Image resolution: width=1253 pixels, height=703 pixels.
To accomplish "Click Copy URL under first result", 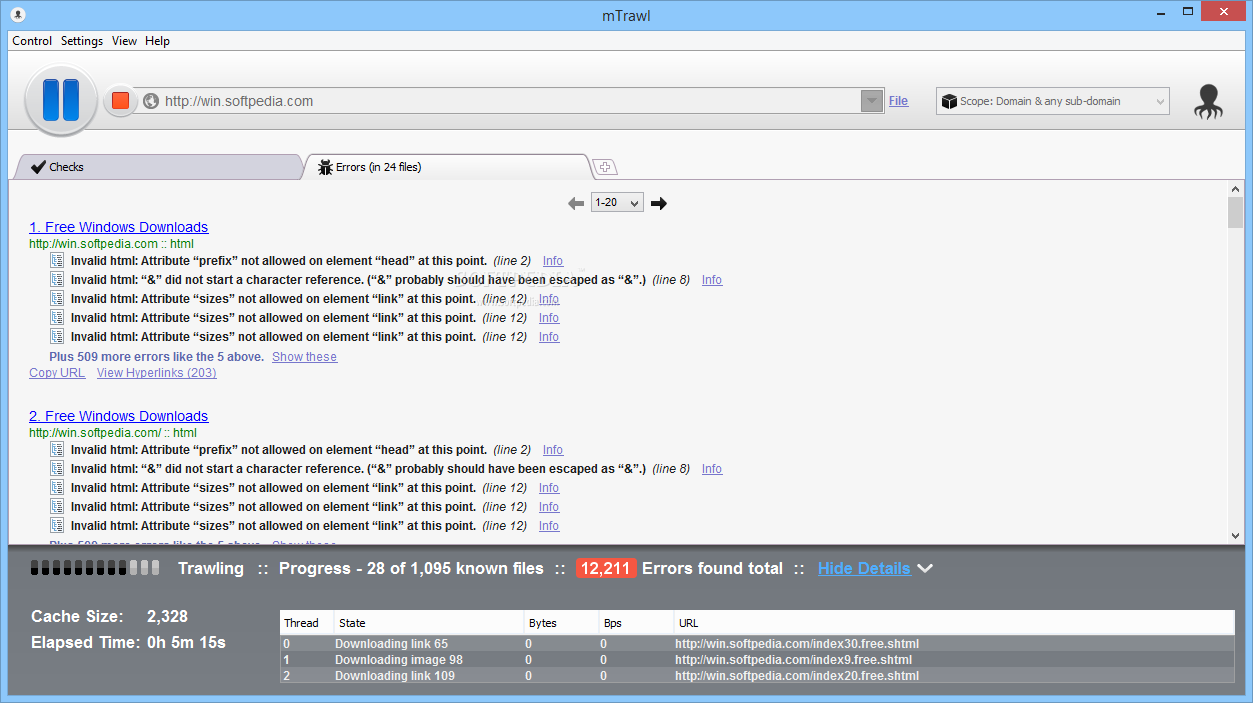I will tap(57, 373).
